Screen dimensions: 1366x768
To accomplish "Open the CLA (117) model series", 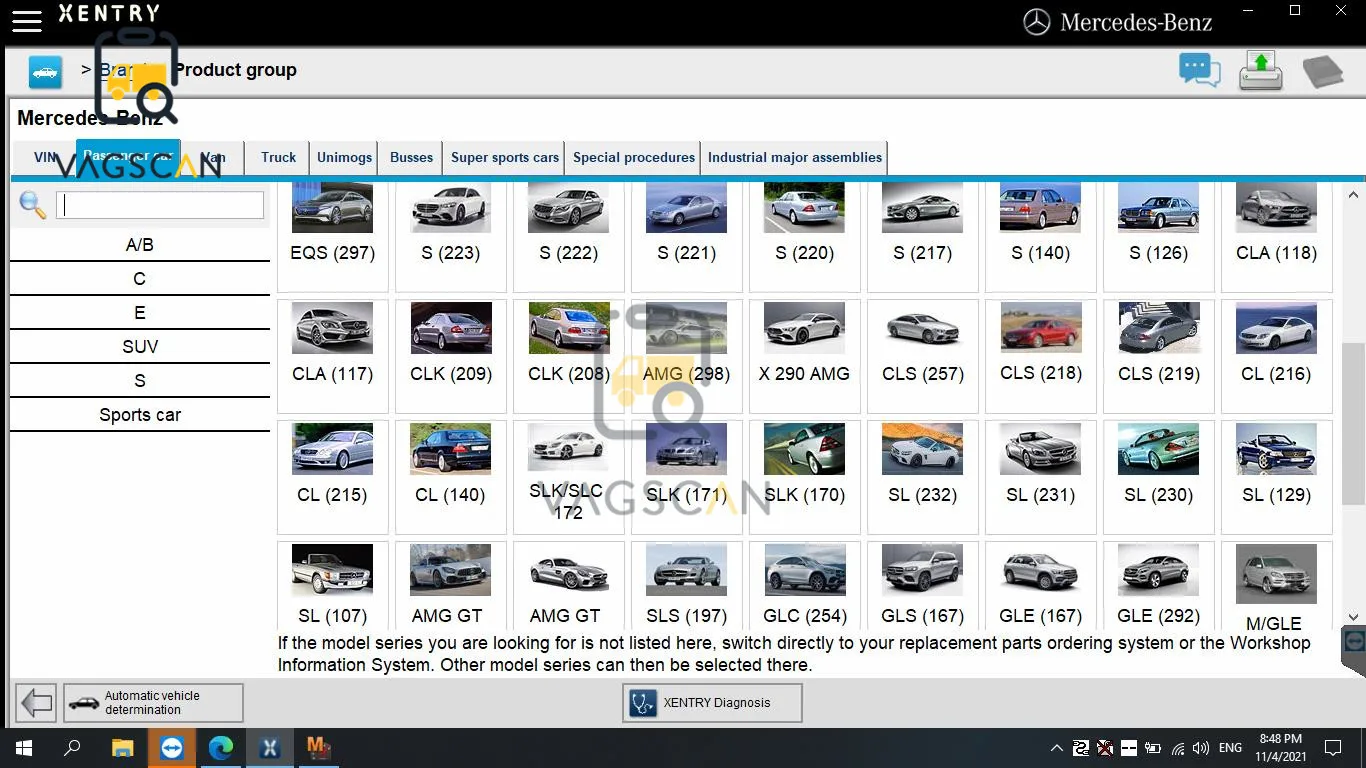I will pos(333,356).
